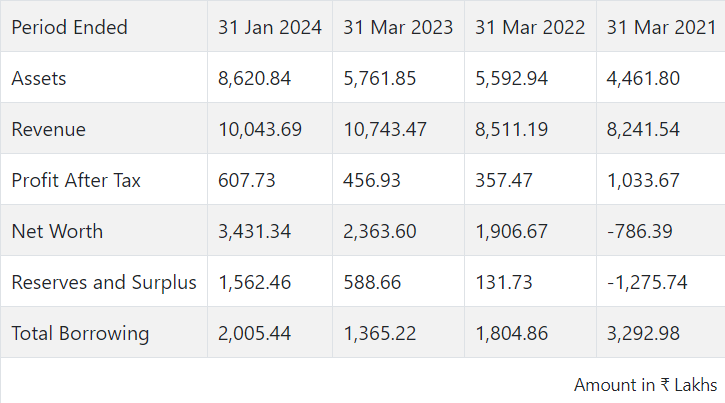Select the Profit After Tax row label
The height and width of the screenshot is (403, 725).
point(76,180)
